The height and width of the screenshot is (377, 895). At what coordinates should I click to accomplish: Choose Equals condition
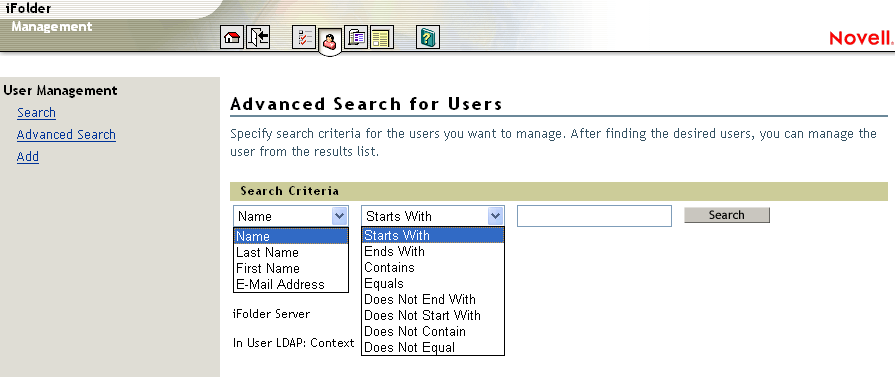click(x=433, y=283)
